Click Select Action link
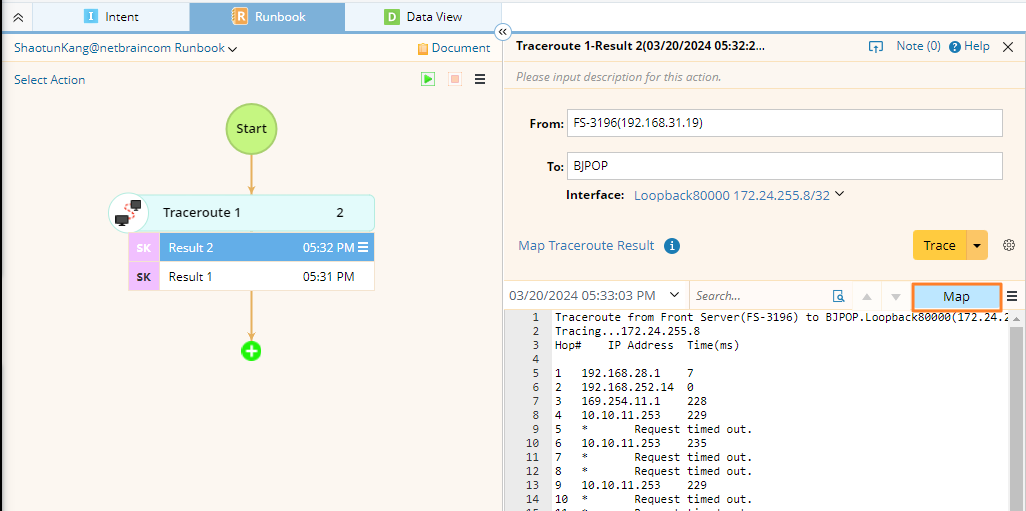1026x511 pixels. (x=50, y=80)
